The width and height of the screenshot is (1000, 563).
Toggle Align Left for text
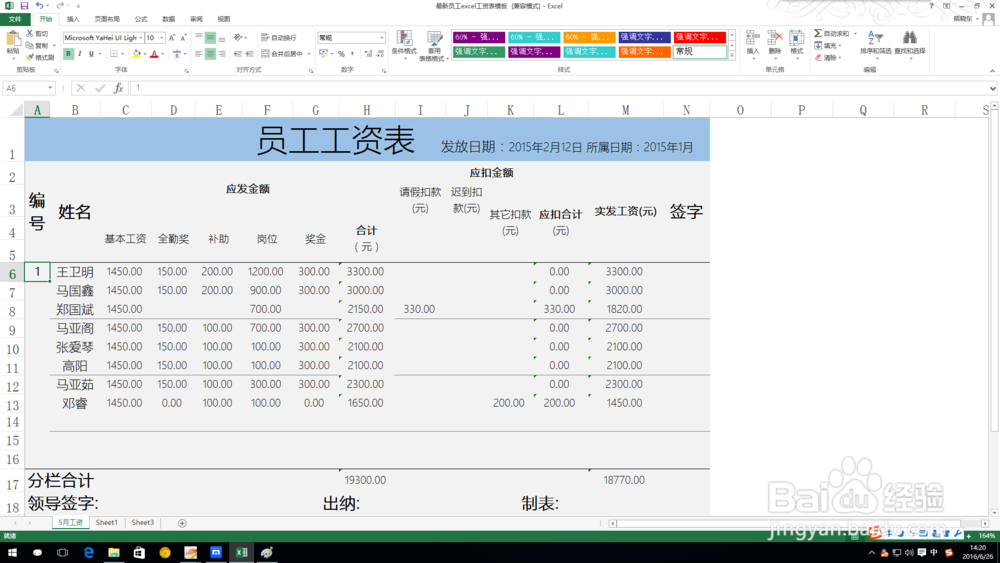click(x=199, y=54)
